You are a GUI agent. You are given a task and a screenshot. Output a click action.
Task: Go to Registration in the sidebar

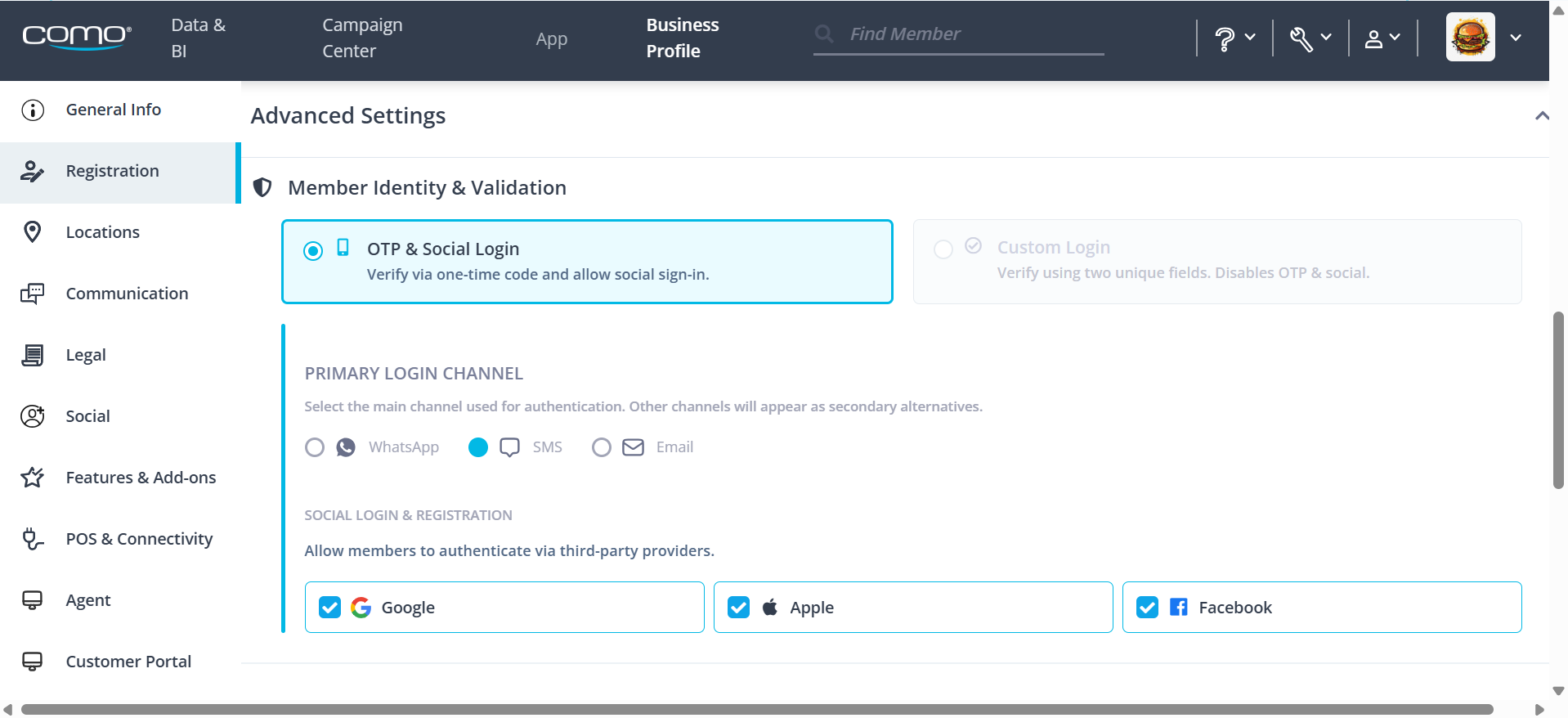(119, 172)
